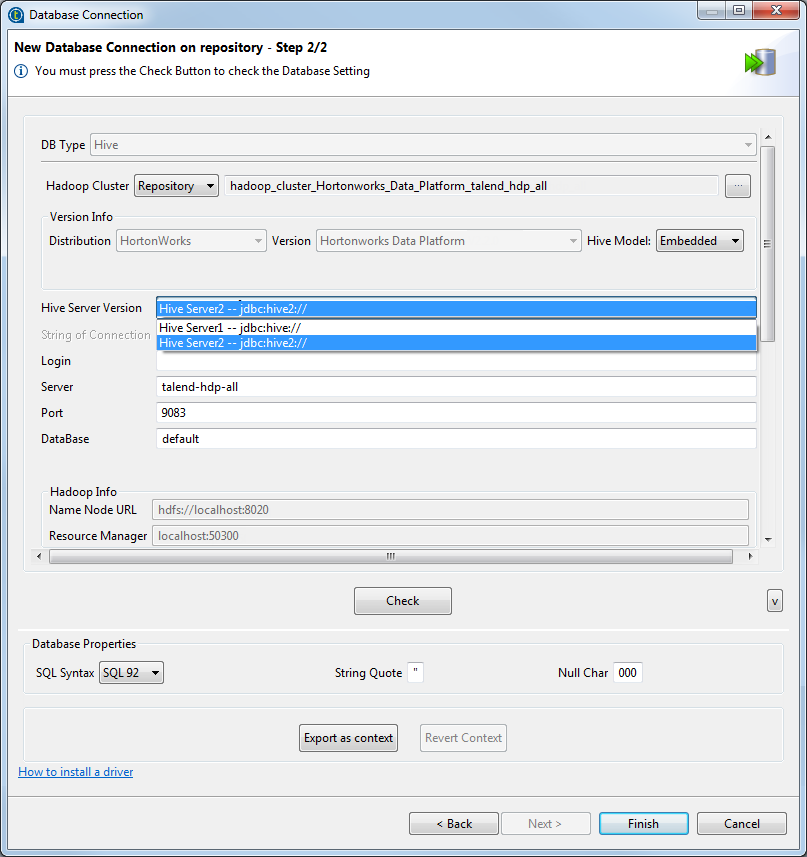
Task: Click the Server field containing talend-hdp-all
Action: (456, 387)
